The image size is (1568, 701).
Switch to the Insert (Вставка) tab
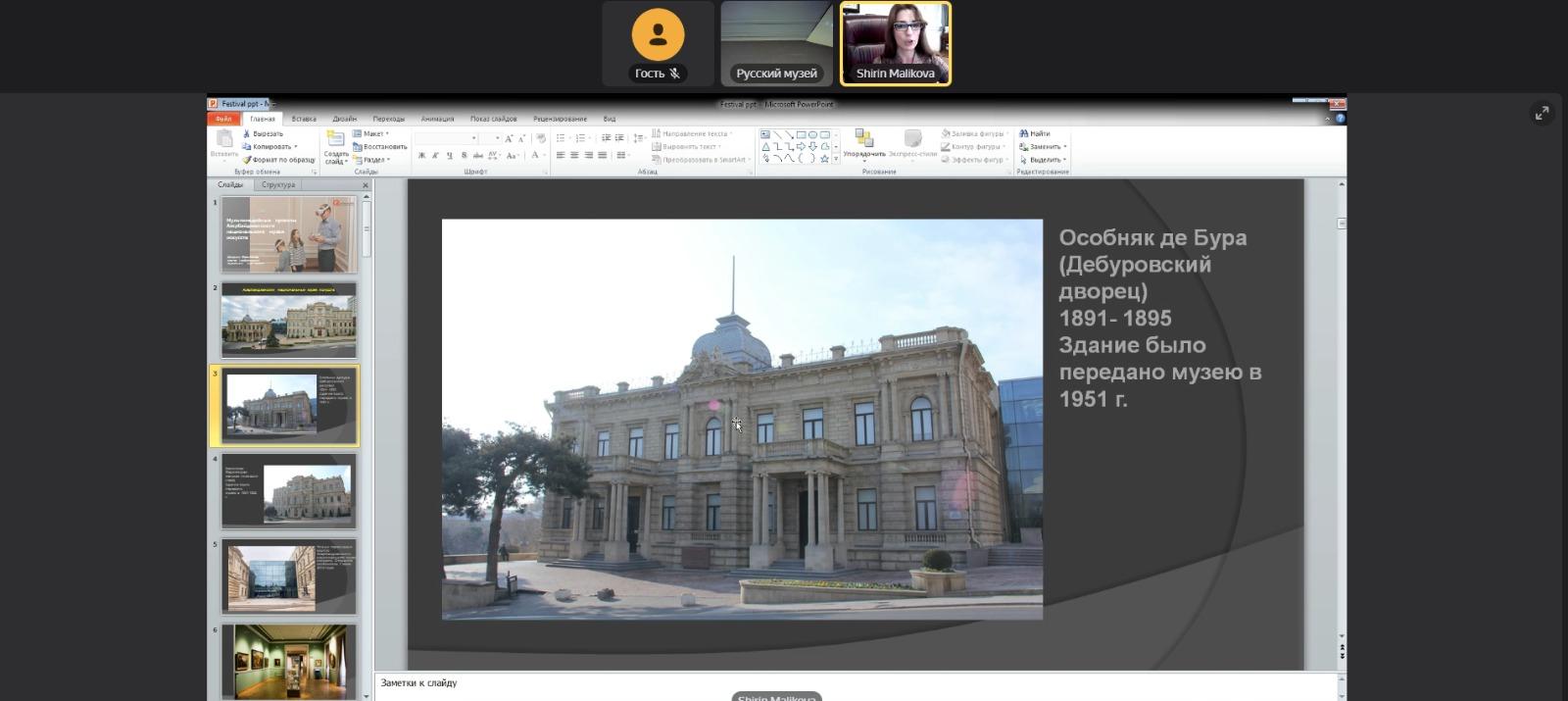coord(304,119)
